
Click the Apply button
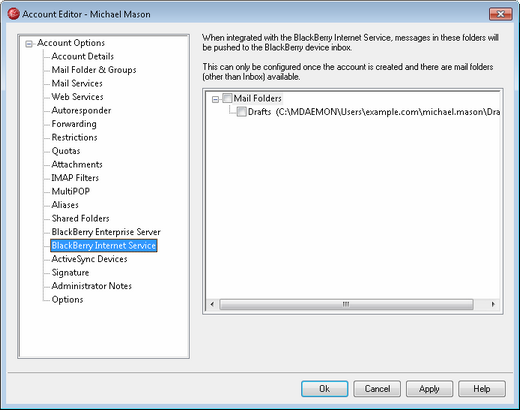tap(429, 389)
